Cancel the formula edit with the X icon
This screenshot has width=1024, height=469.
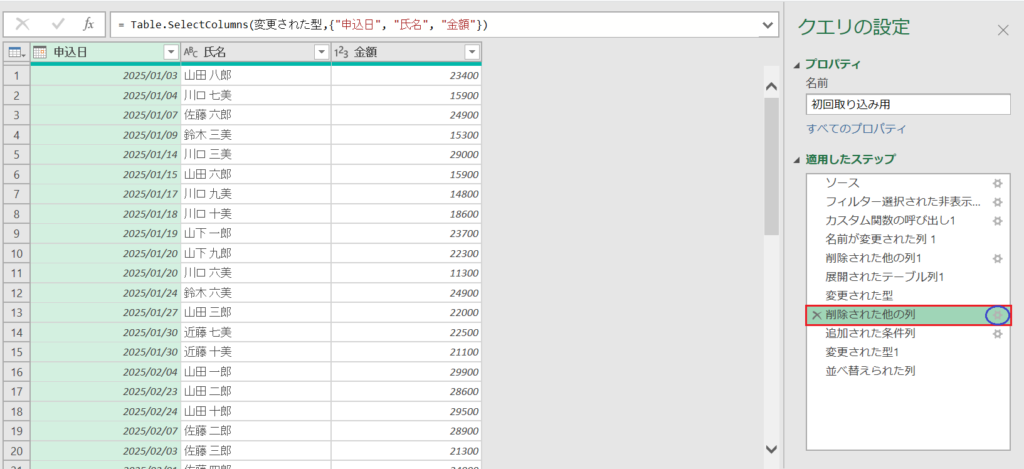(22, 25)
